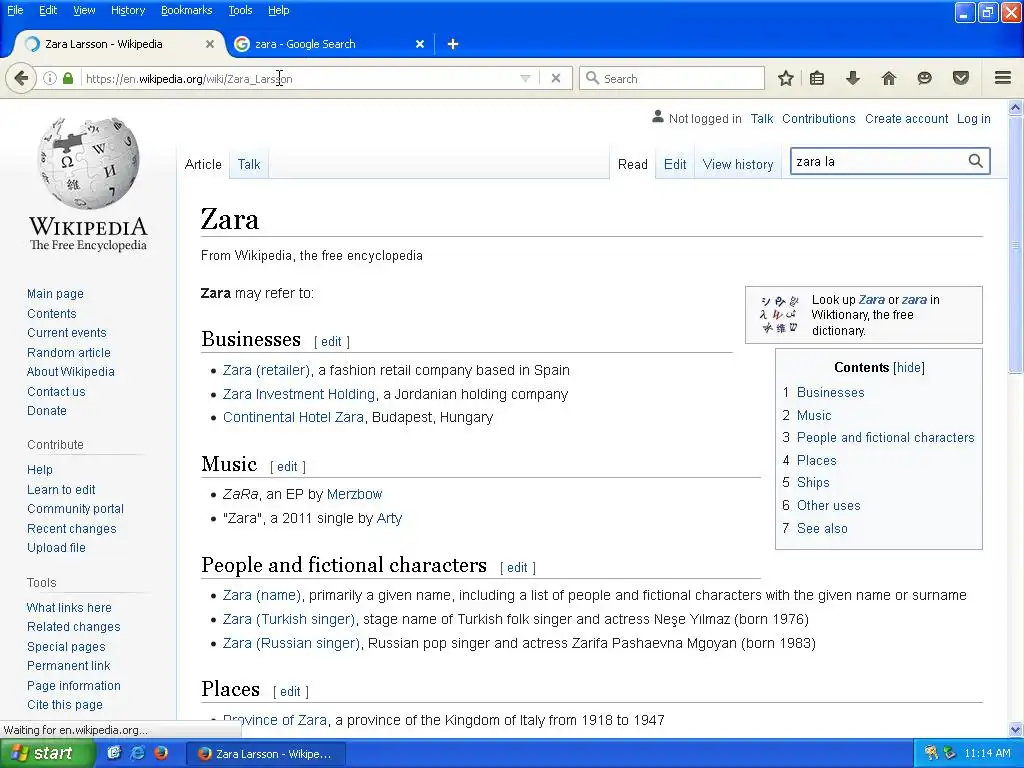Image resolution: width=1024 pixels, height=768 pixels.
Task: Click the Wikipedia search magnifier icon
Action: (x=976, y=161)
